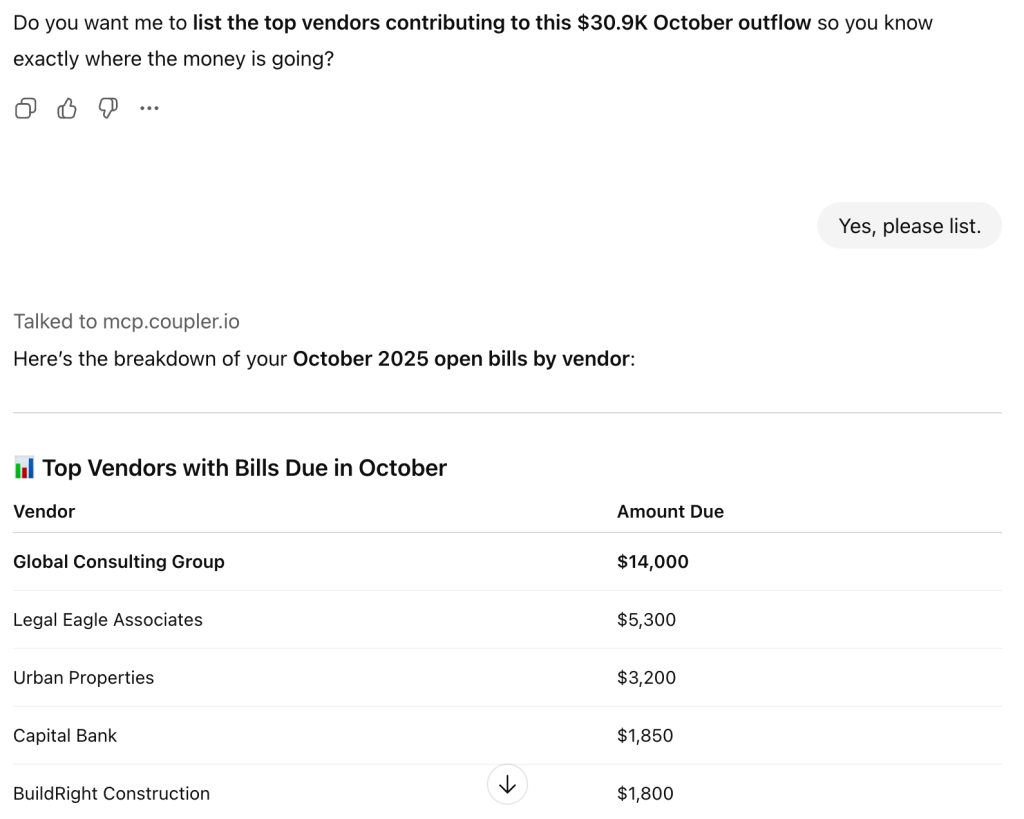1024x819 pixels.
Task: Click Capital Bank vendor name
Action: point(65,736)
